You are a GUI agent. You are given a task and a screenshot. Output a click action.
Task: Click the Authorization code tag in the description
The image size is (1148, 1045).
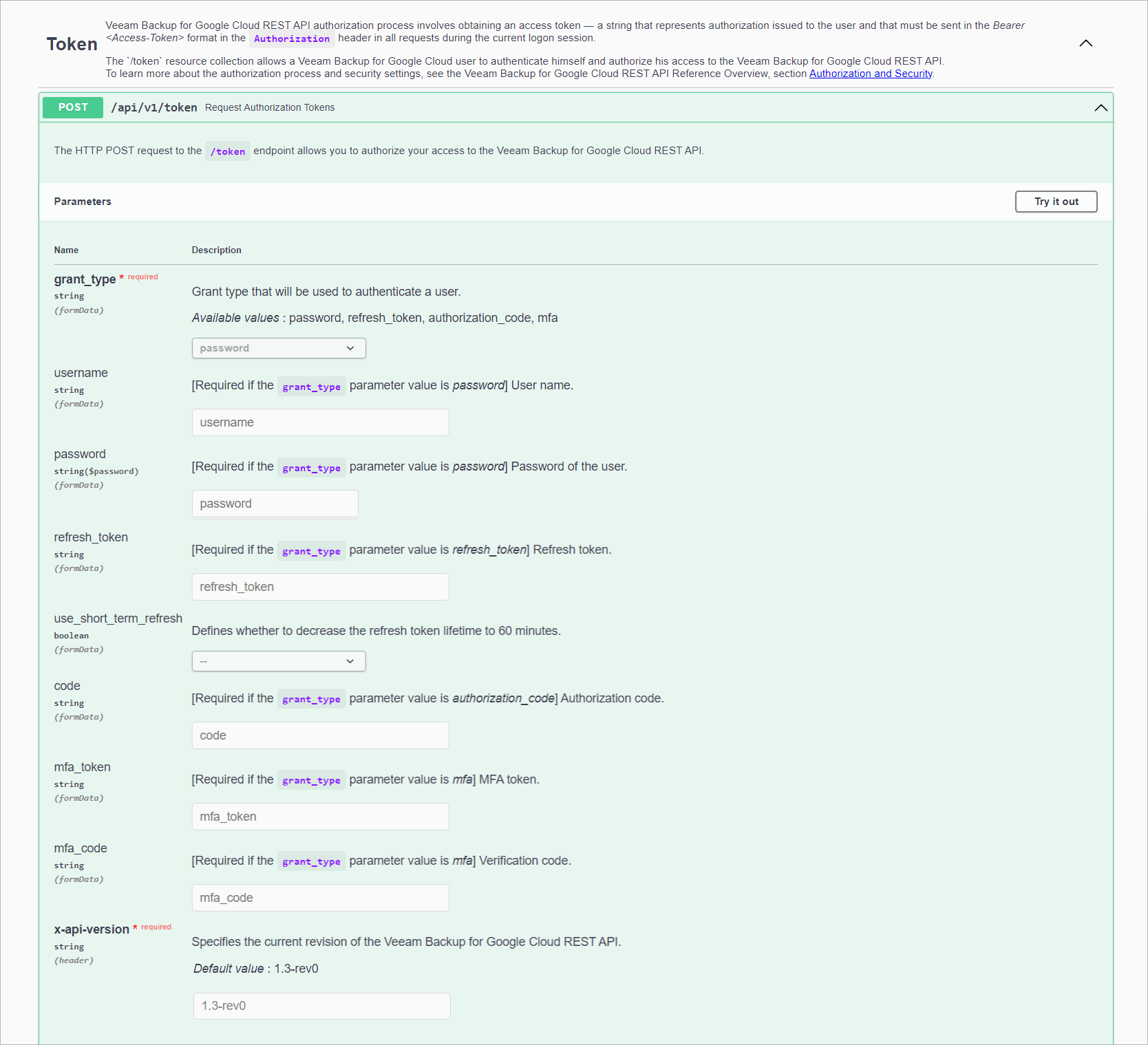[292, 39]
